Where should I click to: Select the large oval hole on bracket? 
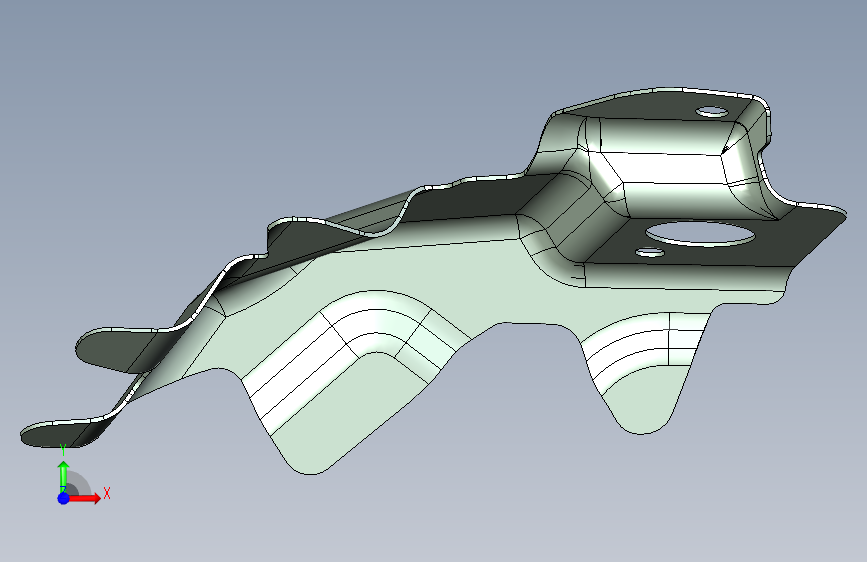700,233
